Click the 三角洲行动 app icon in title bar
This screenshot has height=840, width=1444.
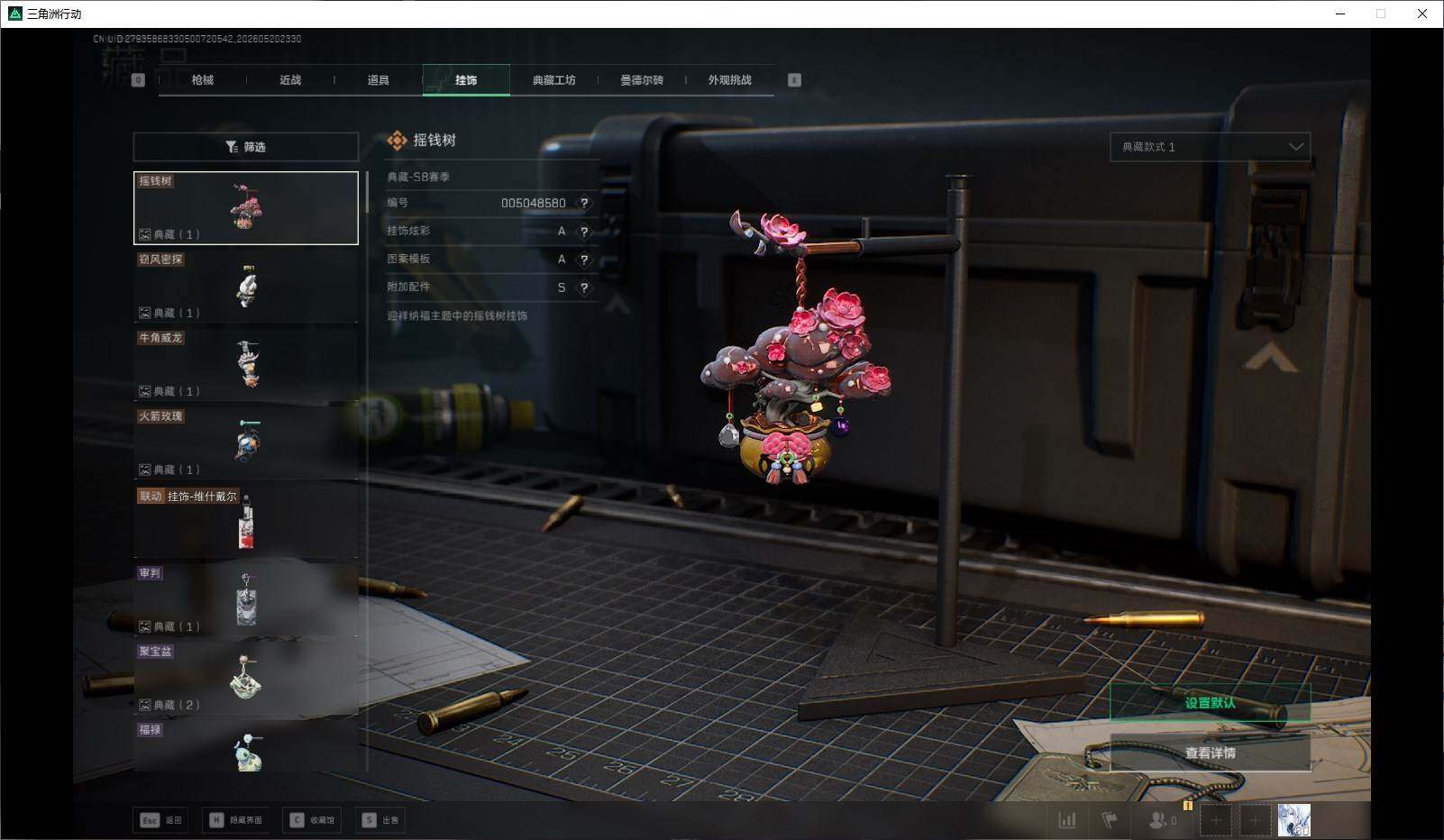[x=14, y=14]
